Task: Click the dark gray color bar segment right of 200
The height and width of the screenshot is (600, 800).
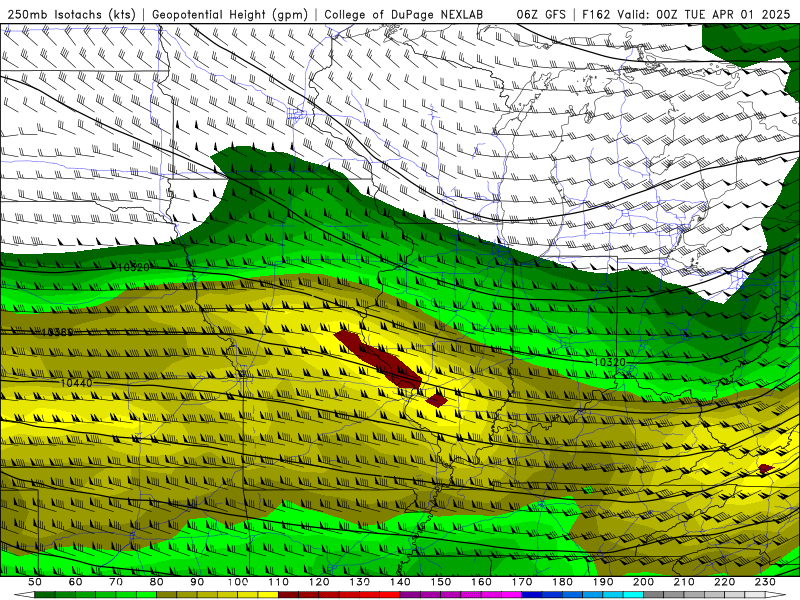Action: [654, 595]
